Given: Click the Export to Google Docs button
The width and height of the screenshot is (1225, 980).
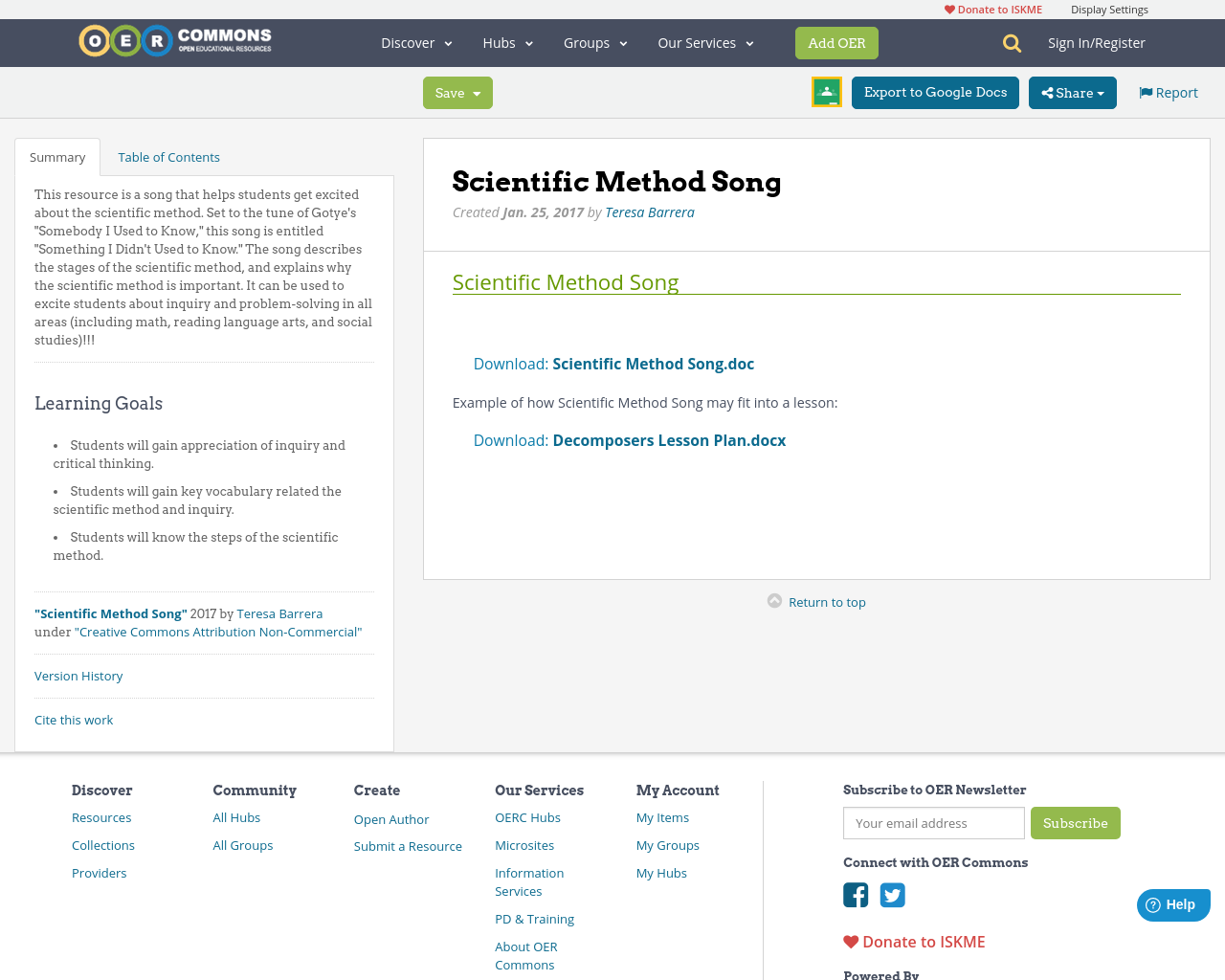Looking at the screenshot, I should 935,92.
